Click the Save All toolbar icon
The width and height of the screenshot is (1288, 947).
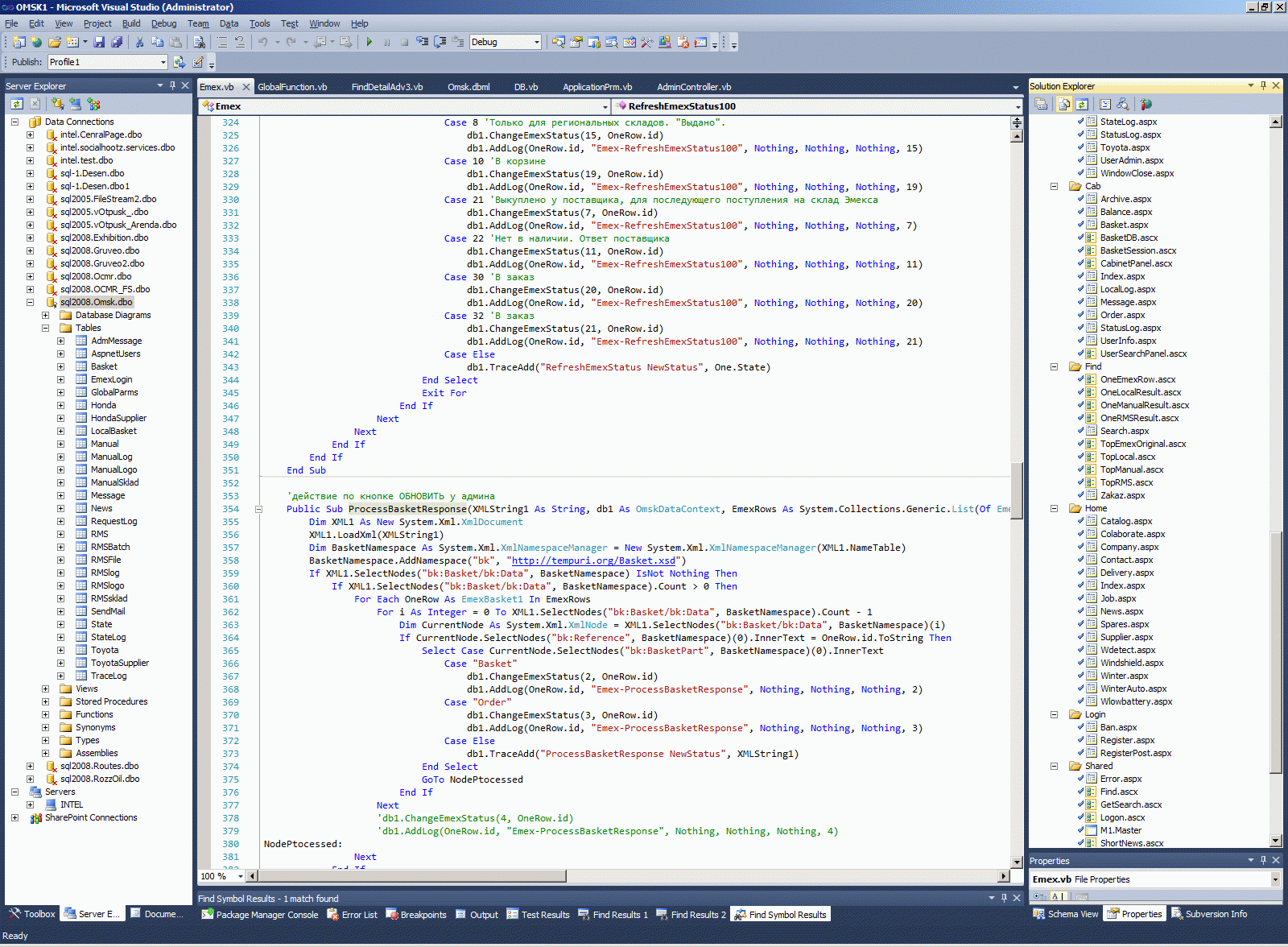tap(117, 42)
